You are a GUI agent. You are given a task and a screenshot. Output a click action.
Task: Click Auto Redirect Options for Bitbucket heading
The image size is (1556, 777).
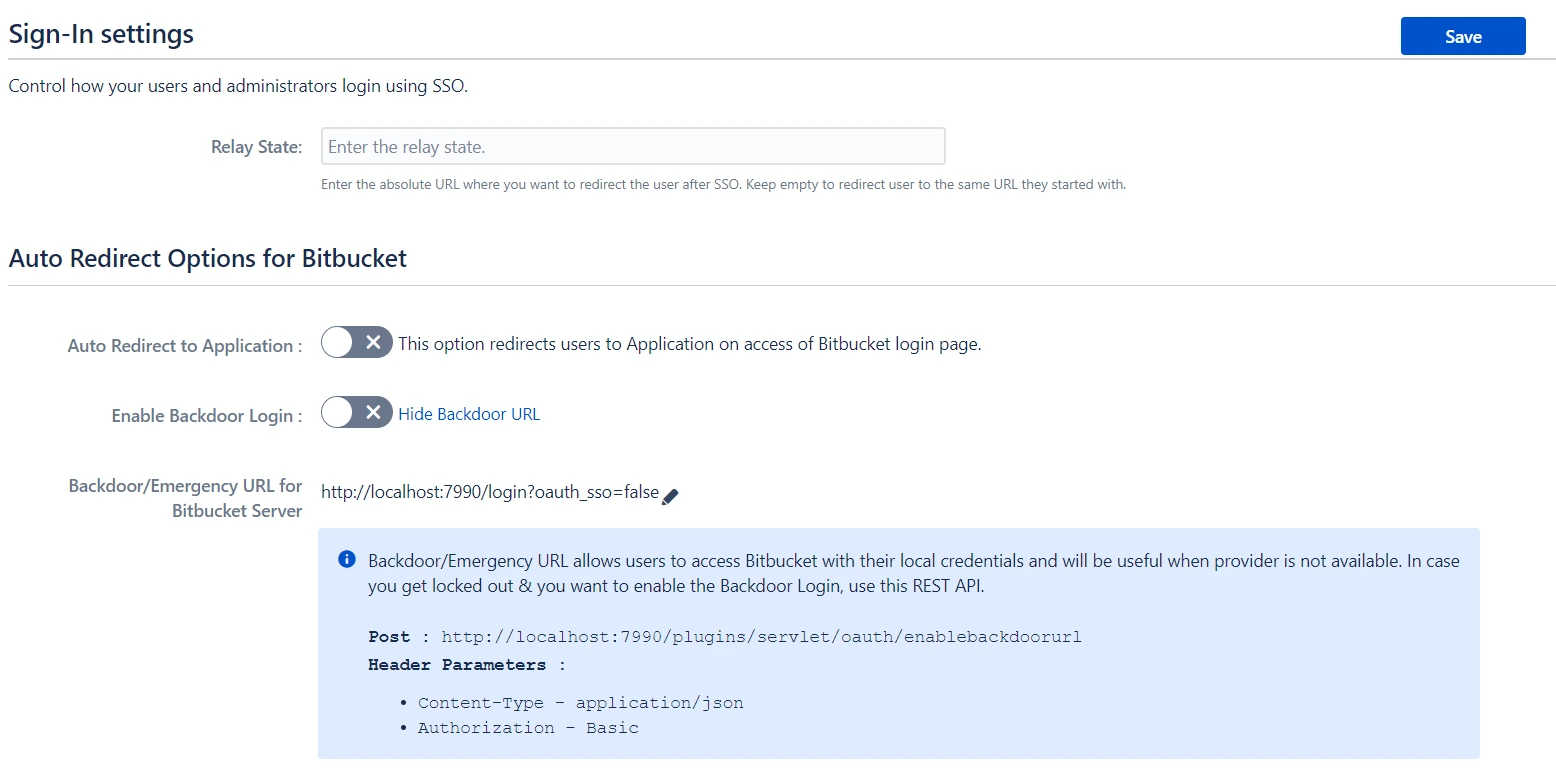[x=208, y=258]
